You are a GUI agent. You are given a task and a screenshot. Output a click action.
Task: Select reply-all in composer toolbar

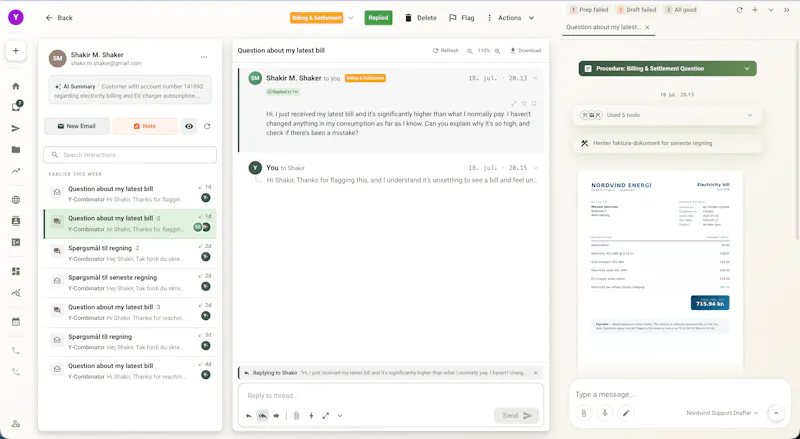262,416
